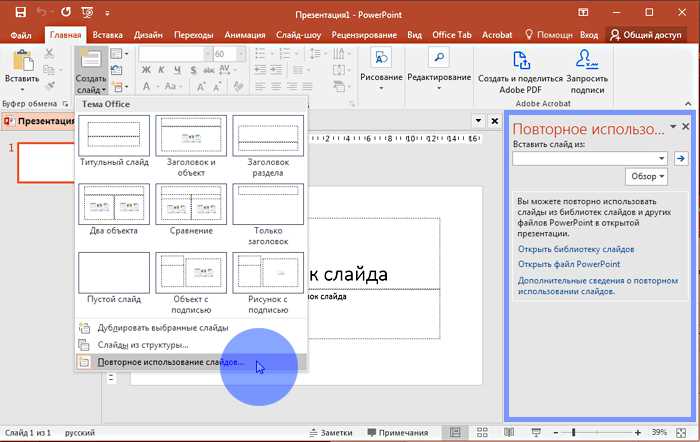Image resolution: width=700 pixels, height=442 pixels.
Task: Click the Вход sign-in link
Action: (589, 35)
